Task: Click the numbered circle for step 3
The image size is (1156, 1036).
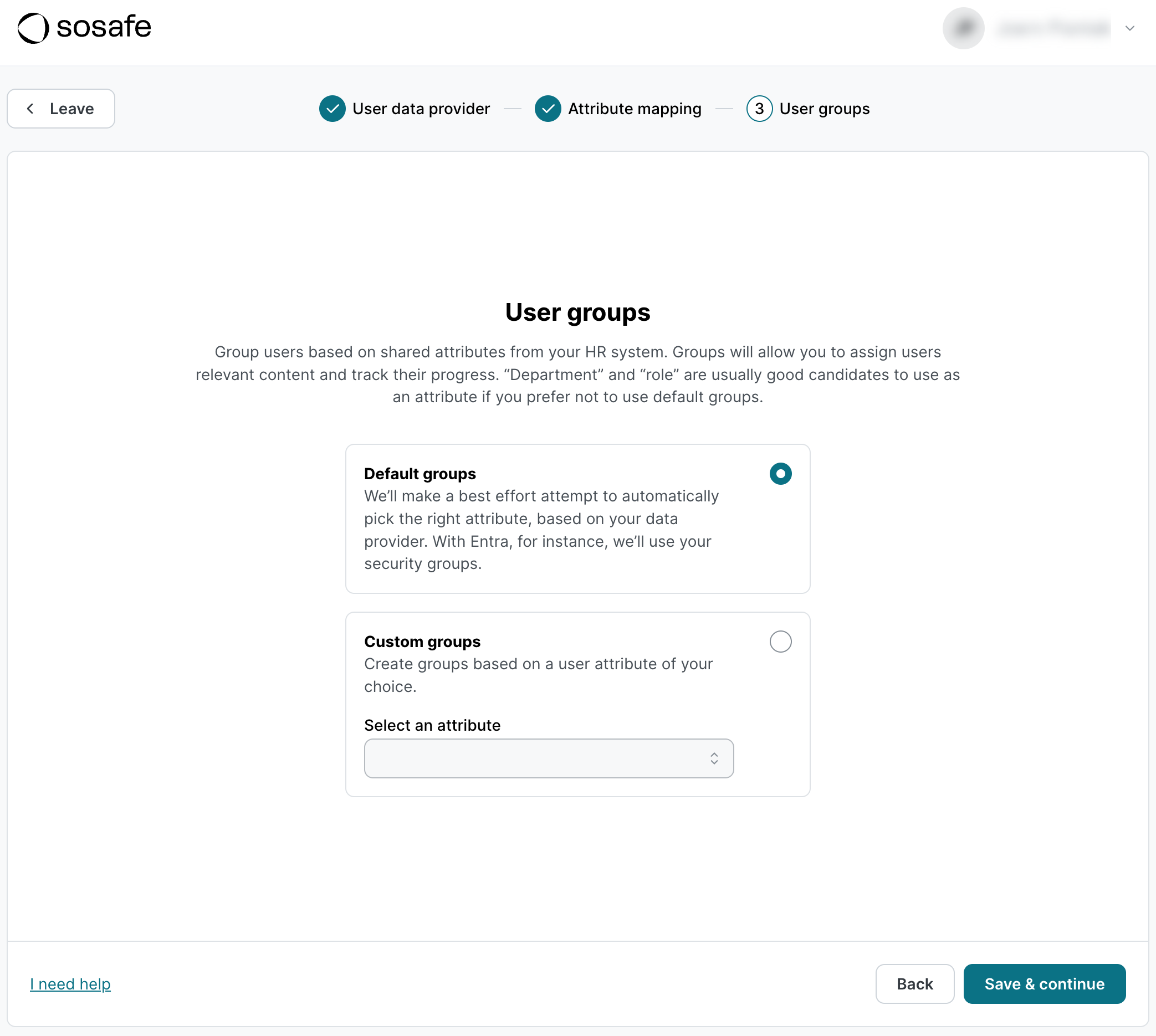Action: click(760, 108)
